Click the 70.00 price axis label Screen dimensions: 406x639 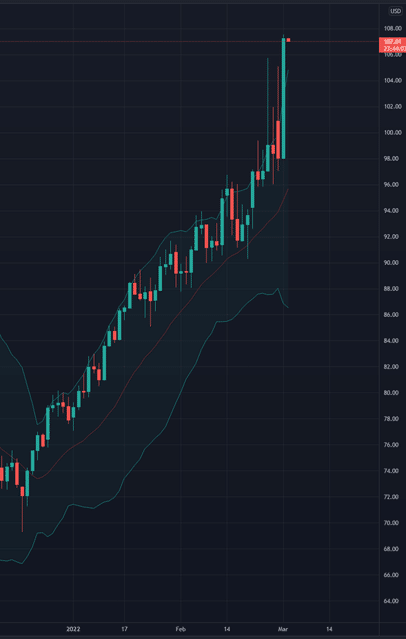[x=392, y=523]
